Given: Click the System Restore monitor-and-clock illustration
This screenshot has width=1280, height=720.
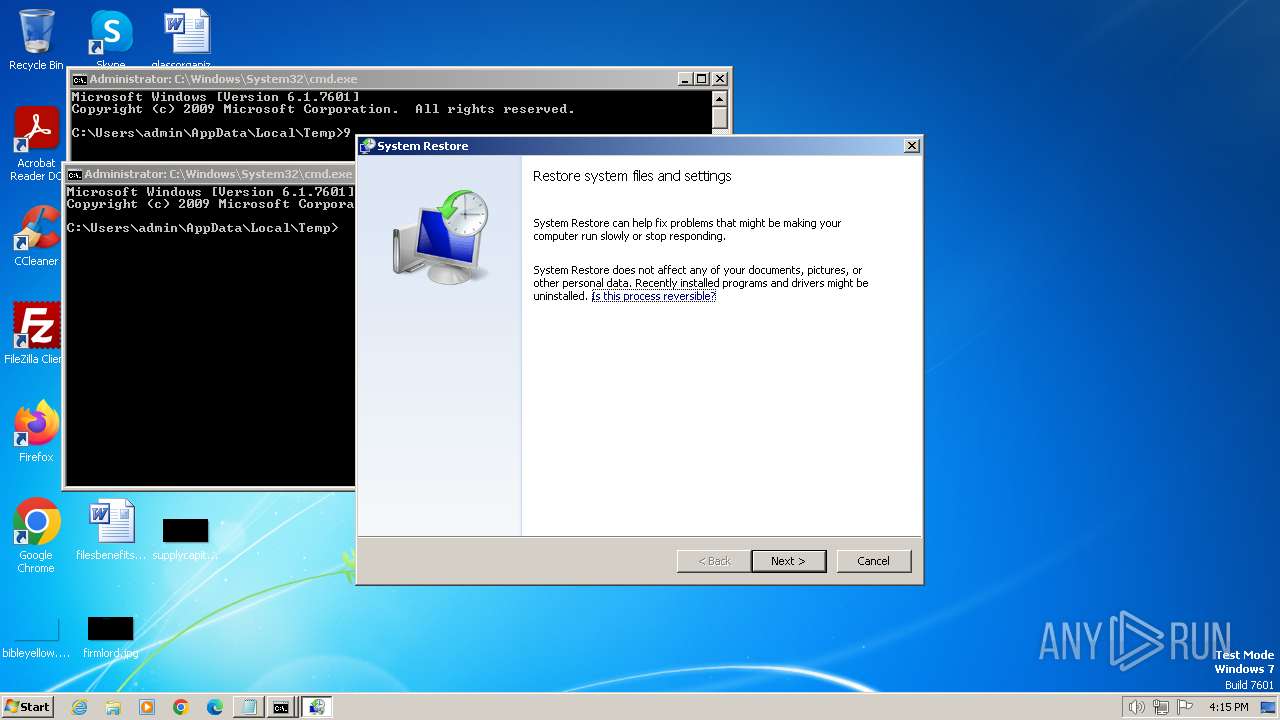Looking at the screenshot, I should (x=440, y=237).
